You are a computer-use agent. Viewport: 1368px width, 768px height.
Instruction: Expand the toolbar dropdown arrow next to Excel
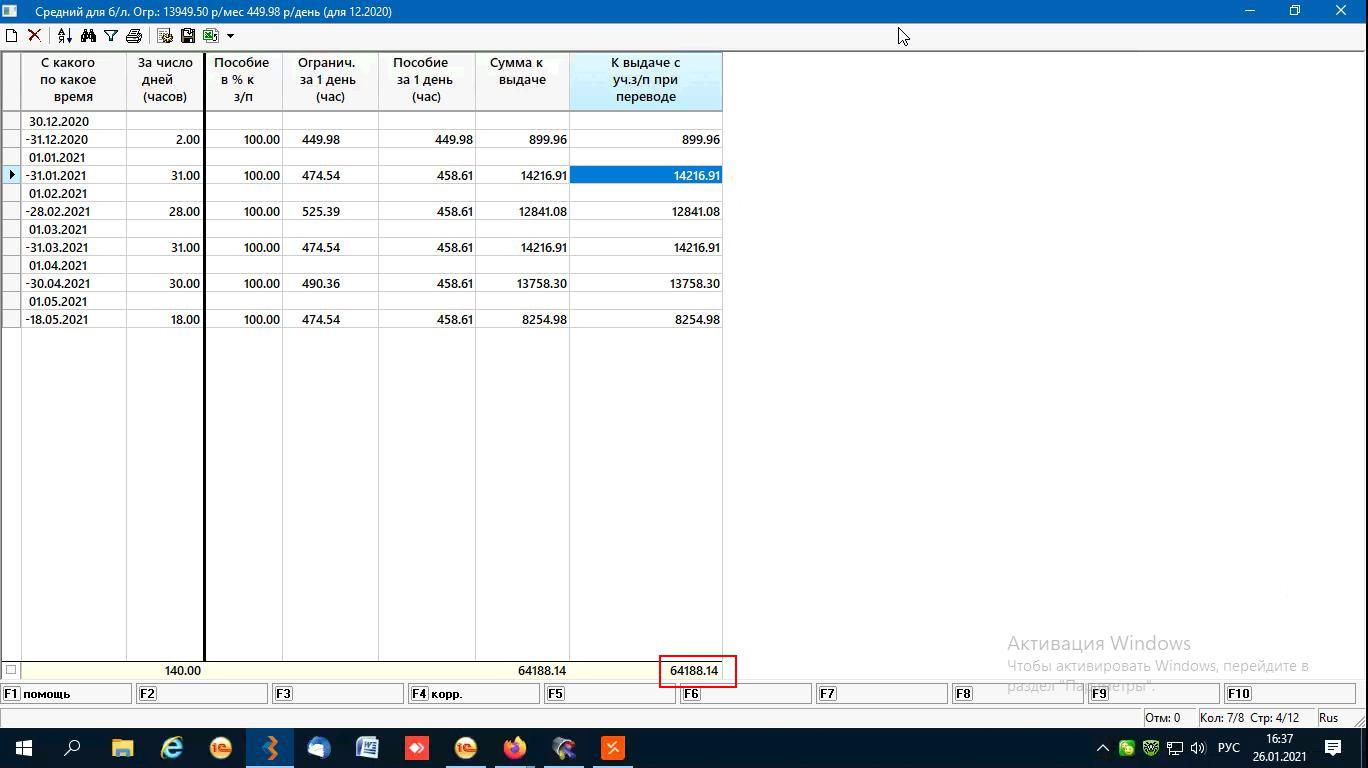pyautogui.click(x=230, y=36)
